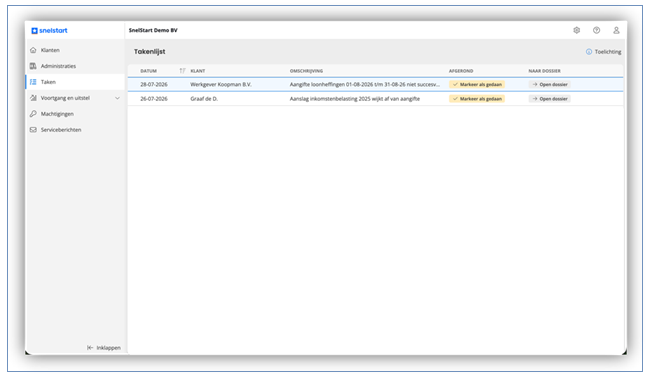Open Administraties in the sidebar
This screenshot has width=653, height=385.
click(x=75, y=66)
